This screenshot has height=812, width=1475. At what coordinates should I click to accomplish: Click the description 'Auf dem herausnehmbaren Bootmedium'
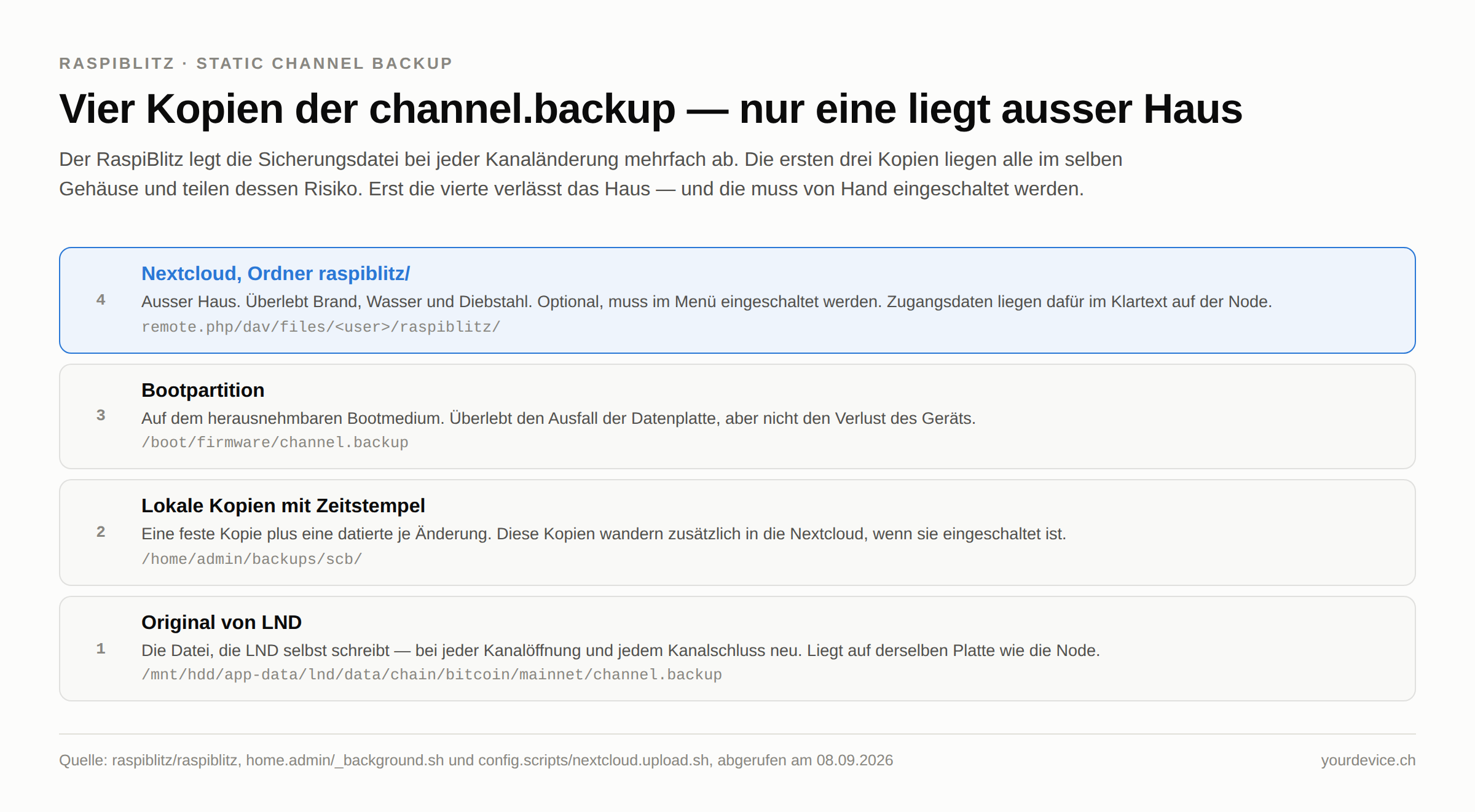click(x=559, y=418)
